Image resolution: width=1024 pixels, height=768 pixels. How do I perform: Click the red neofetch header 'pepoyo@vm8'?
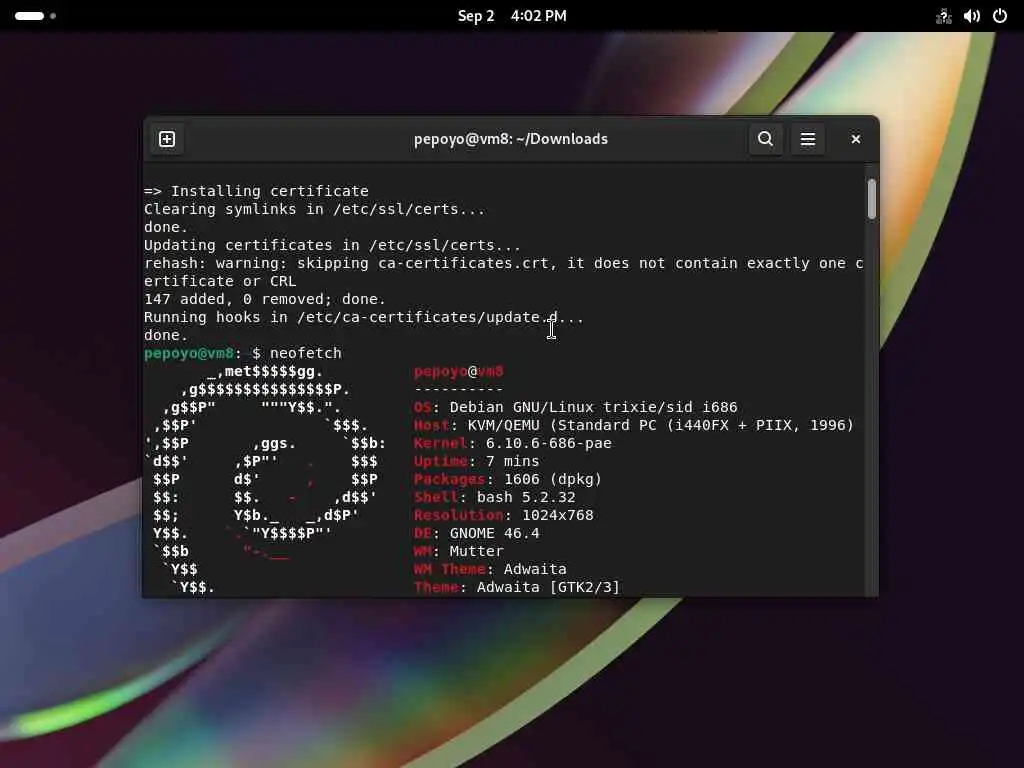click(458, 372)
